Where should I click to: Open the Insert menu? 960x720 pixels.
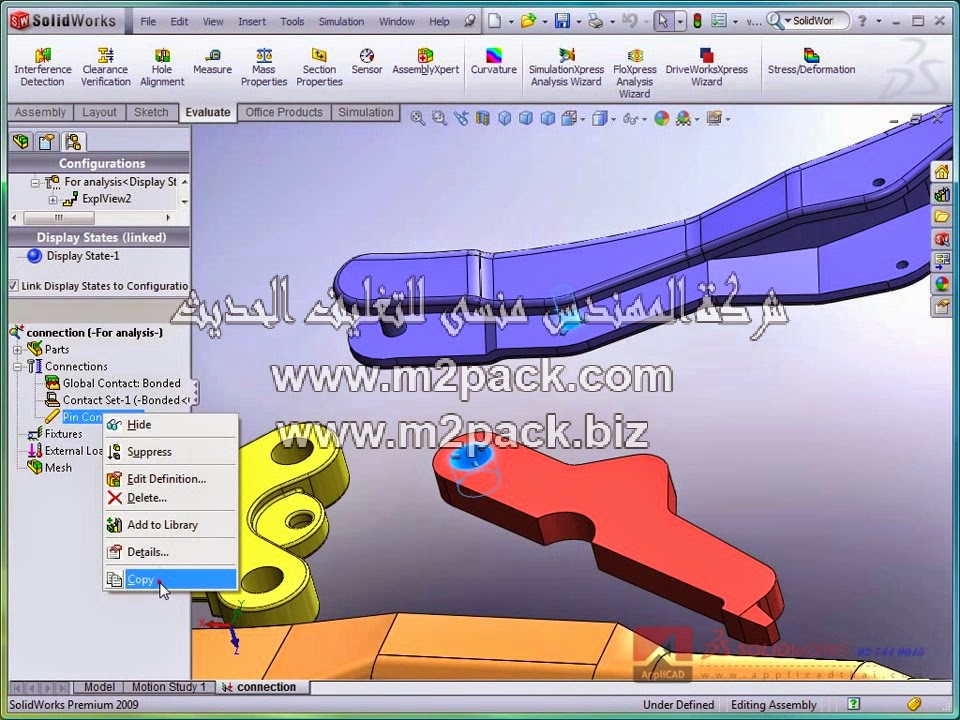click(252, 21)
